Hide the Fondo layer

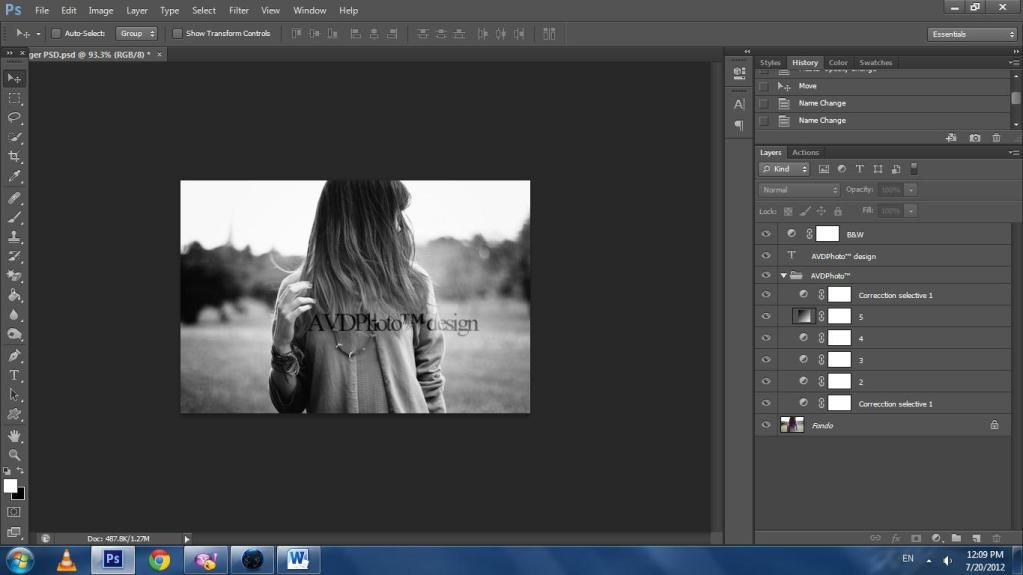click(766, 425)
